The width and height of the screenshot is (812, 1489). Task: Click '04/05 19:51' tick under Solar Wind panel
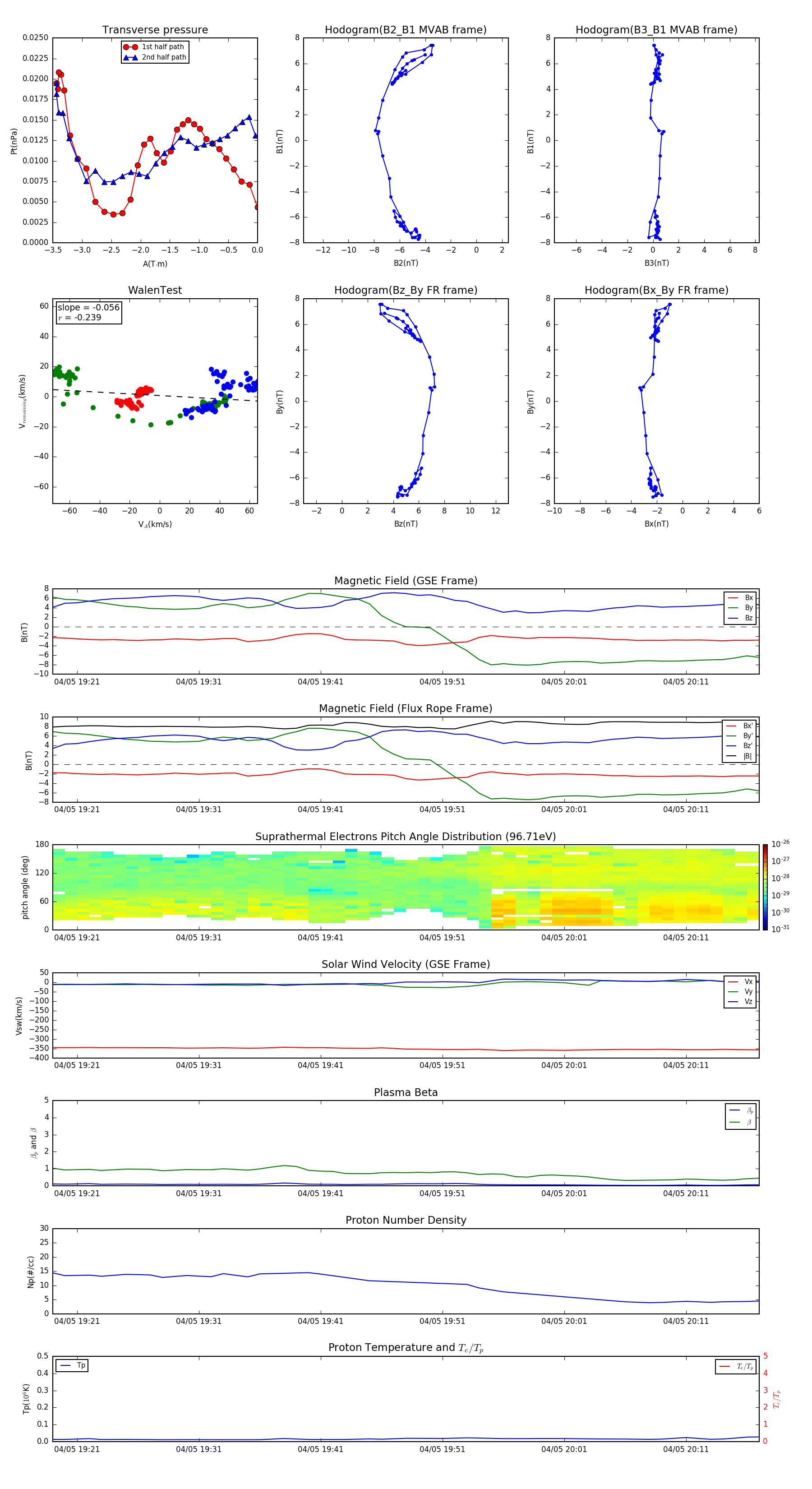[442, 1065]
